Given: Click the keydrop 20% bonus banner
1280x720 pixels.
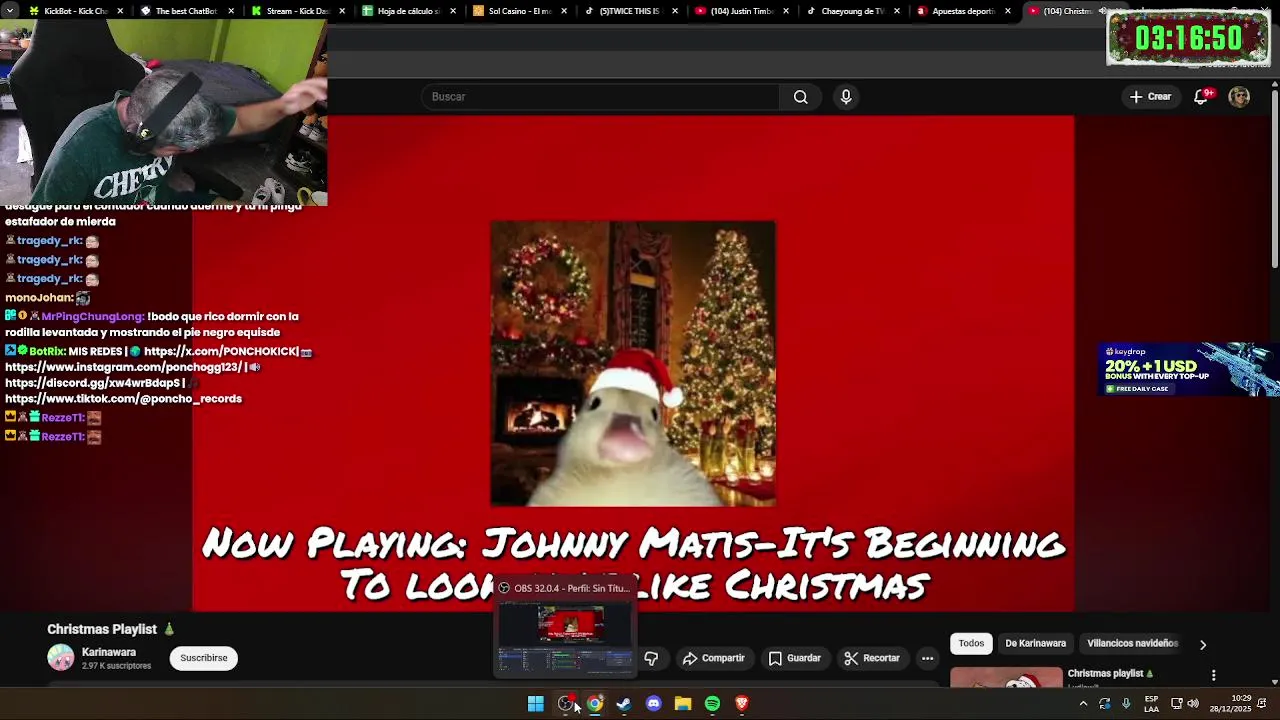Looking at the screenshot, I should [x=1188, y=370].
